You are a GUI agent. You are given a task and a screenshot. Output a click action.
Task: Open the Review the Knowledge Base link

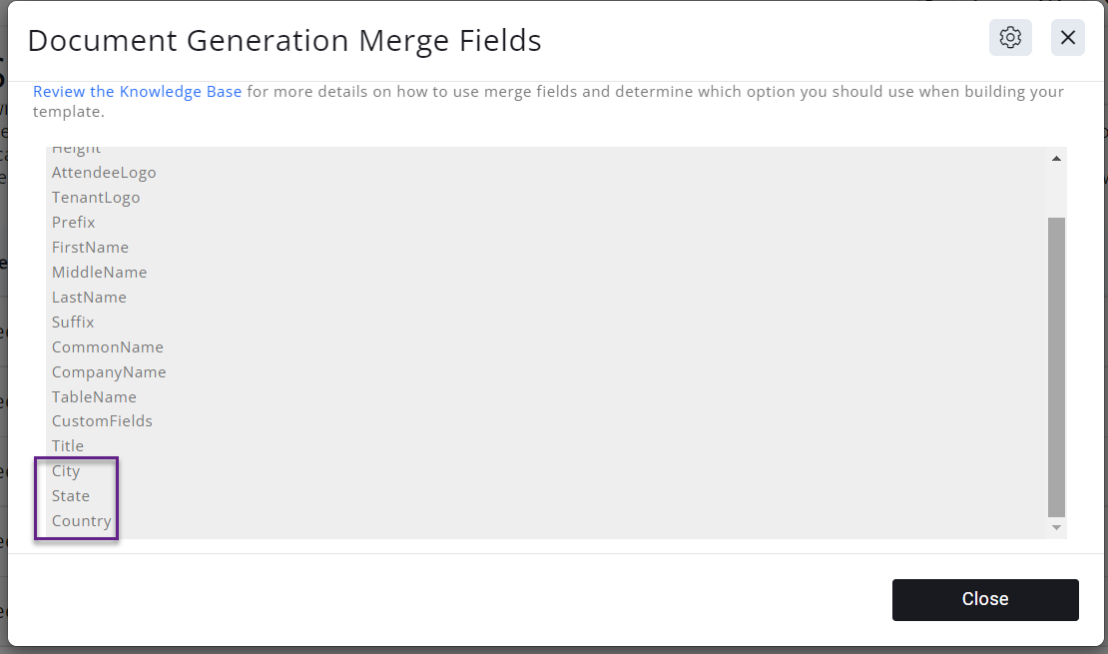137,92
